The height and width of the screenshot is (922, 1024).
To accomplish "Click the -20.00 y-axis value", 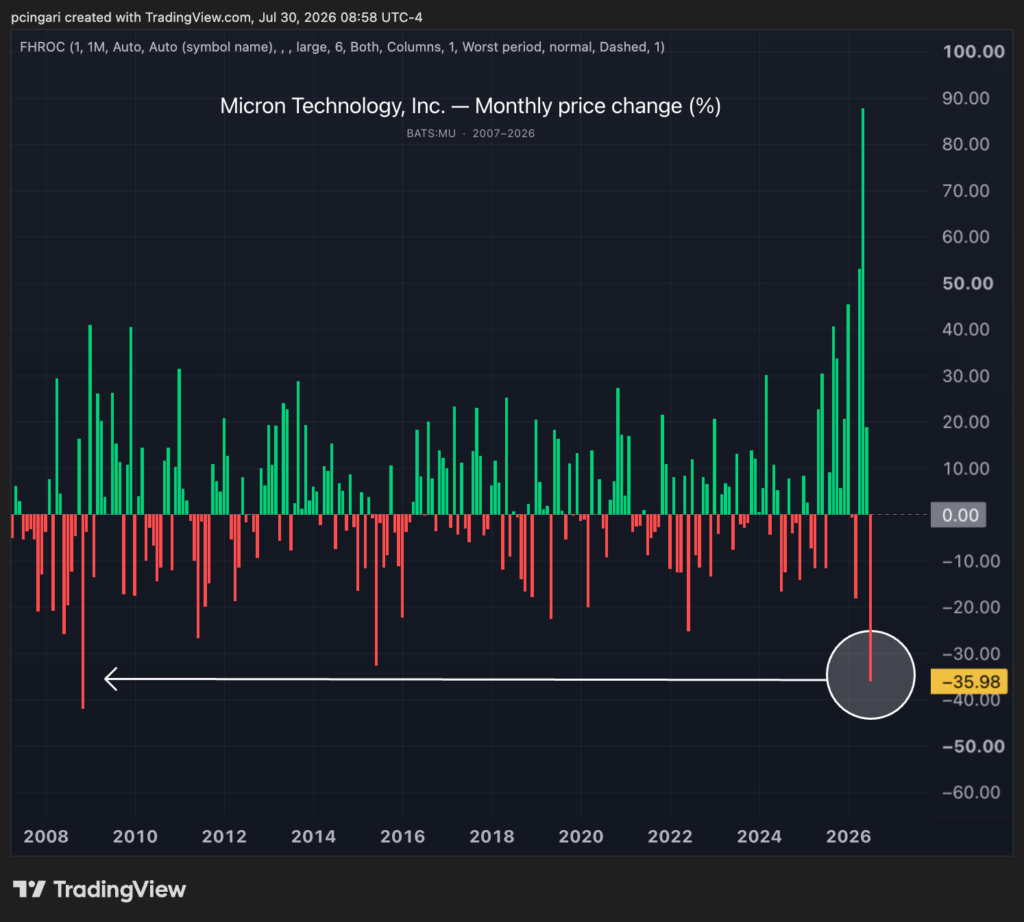I will 970,607.
